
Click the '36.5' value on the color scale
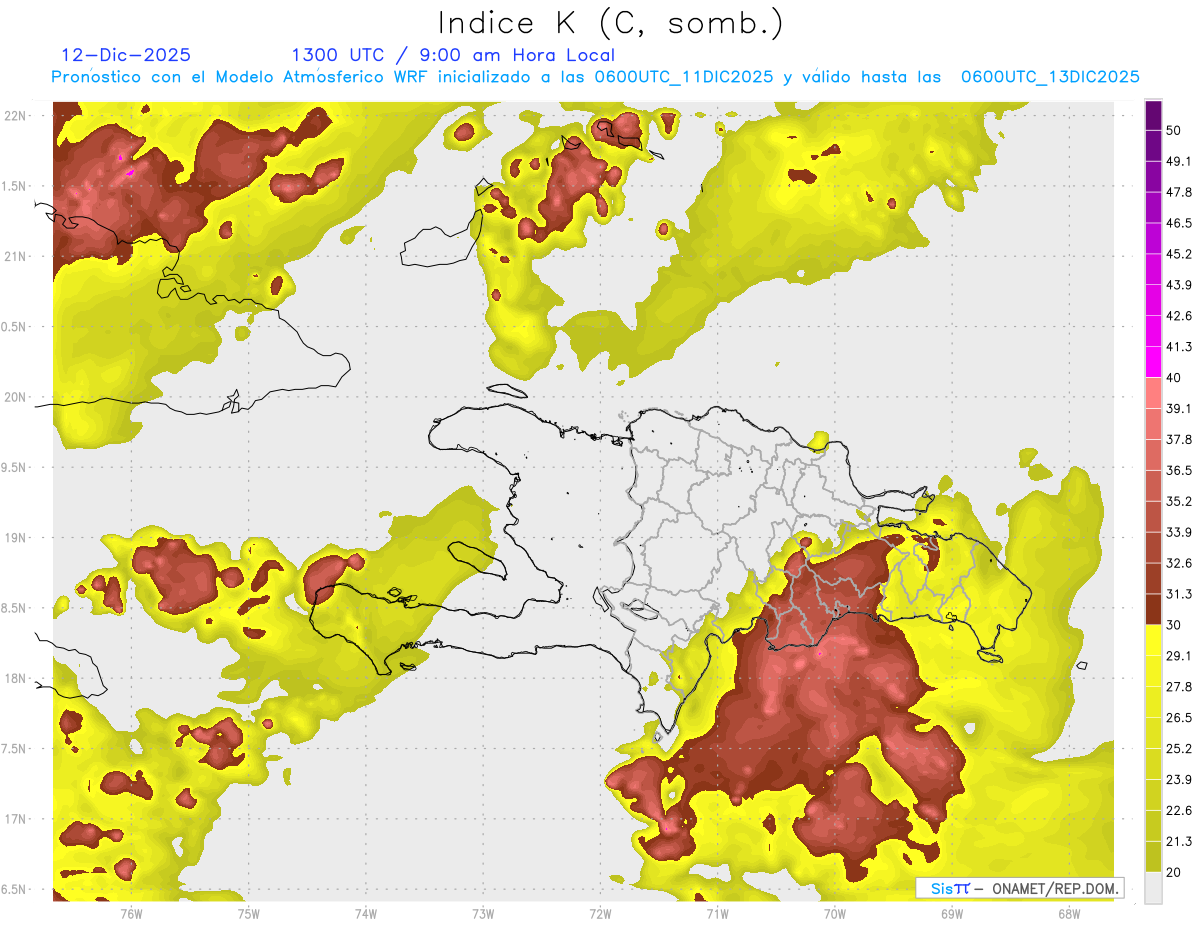click(x=1179, y=470)
